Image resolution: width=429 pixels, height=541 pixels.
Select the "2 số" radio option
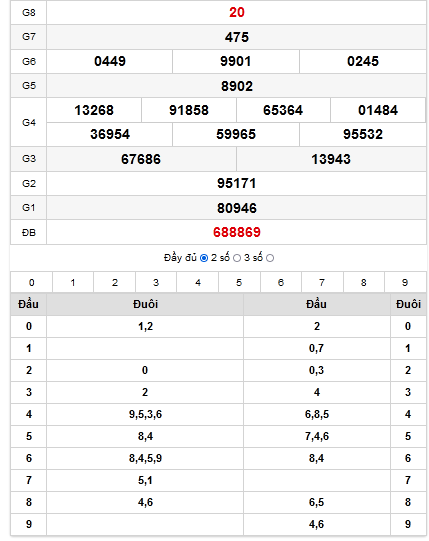[237, 258]
